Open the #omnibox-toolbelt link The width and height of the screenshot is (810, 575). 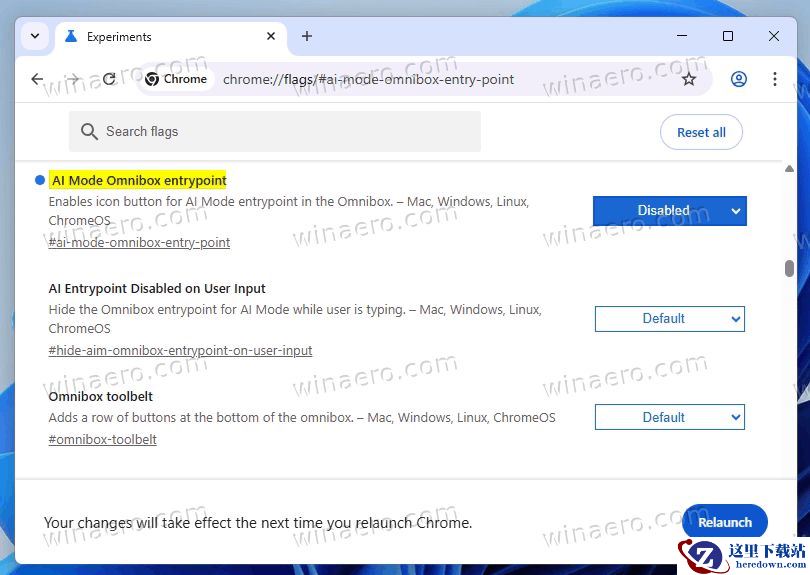click(102, 440)
